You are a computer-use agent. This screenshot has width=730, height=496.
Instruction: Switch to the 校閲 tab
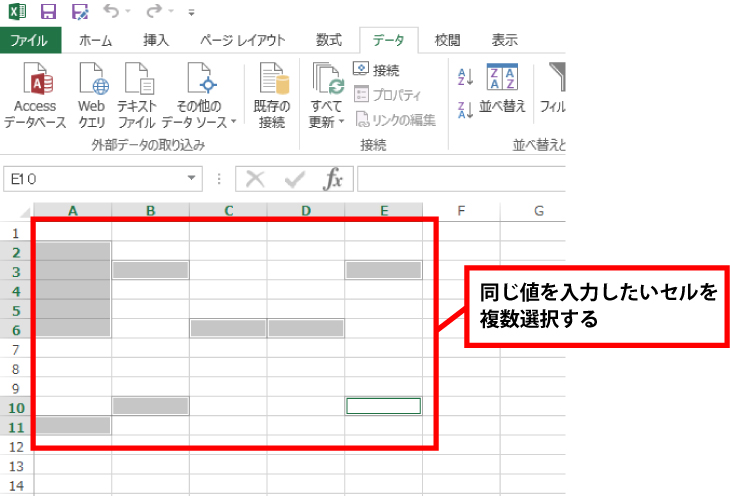pyautogui.click(x=447, y=40)
